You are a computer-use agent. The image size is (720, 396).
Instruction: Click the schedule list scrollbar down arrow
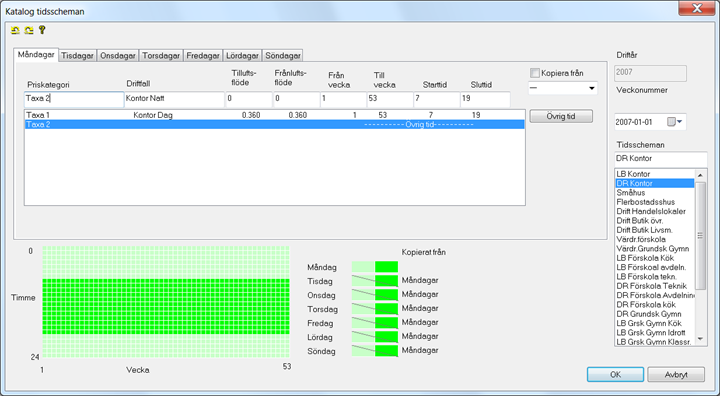(700, 339)
